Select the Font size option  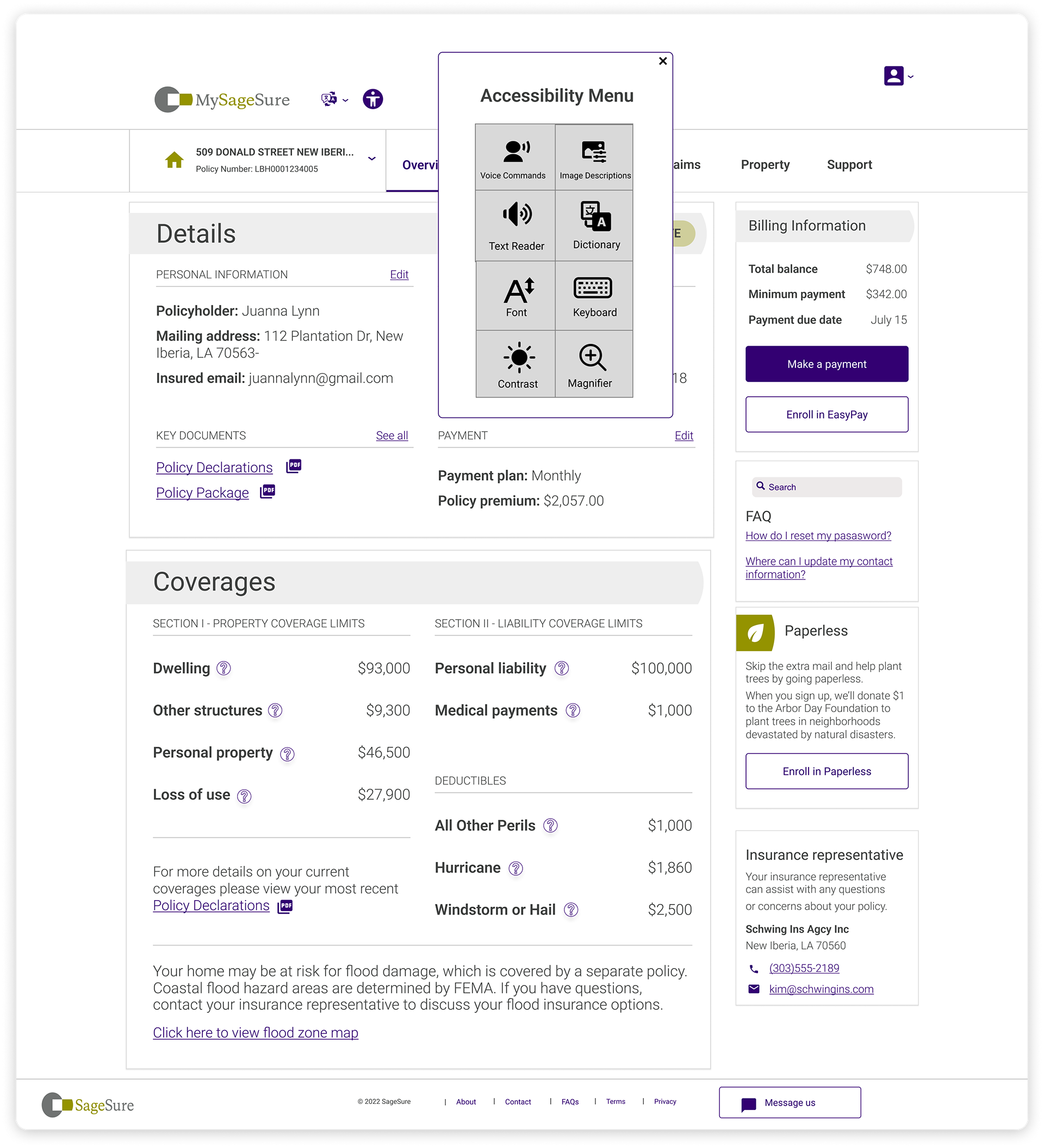coord(515,296)
